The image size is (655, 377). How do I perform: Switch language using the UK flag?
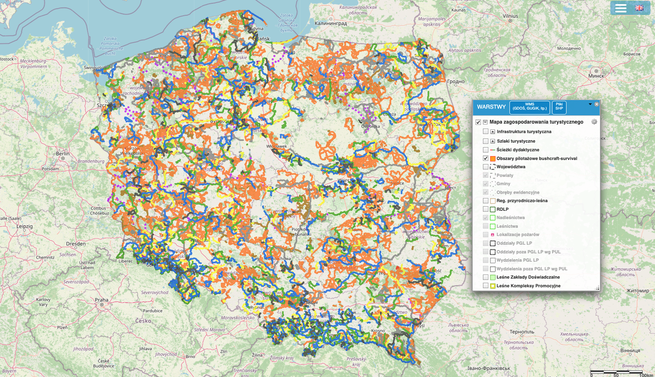coord(639,8)
